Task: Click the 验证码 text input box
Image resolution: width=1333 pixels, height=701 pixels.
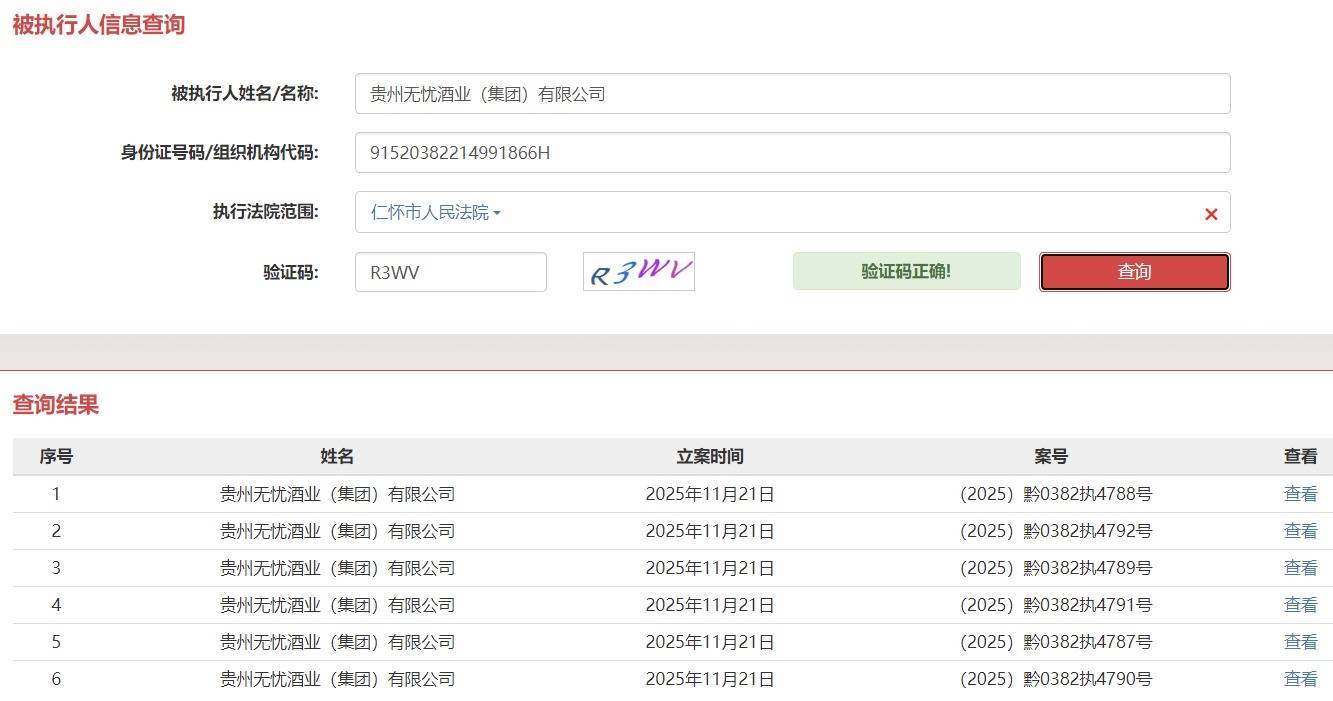Action: pos(450,272)
